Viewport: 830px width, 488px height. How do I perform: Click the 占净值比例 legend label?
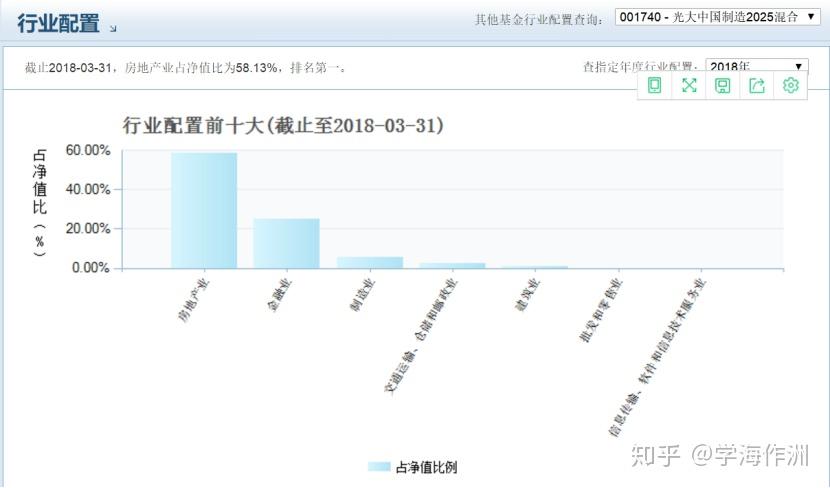[x=426, y=467]
